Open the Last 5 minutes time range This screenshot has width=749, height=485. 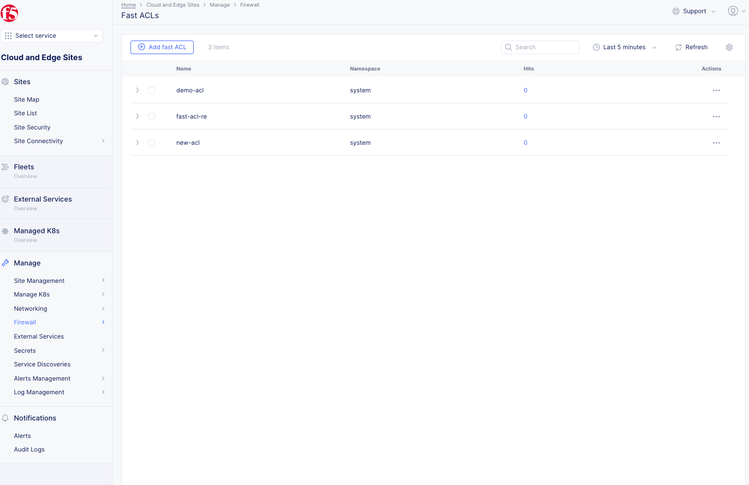(x=625, y=47)
